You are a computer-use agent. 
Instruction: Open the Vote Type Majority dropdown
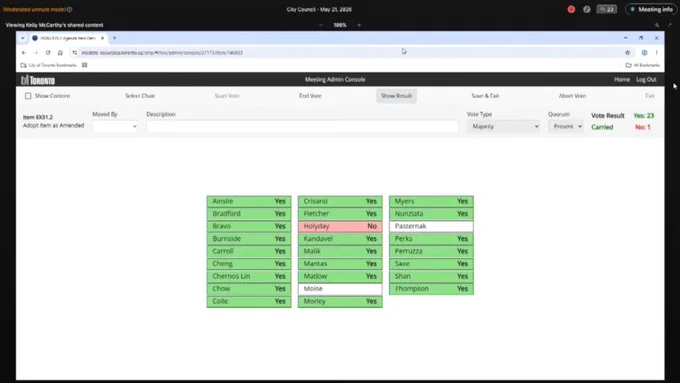tap(503, 126)
